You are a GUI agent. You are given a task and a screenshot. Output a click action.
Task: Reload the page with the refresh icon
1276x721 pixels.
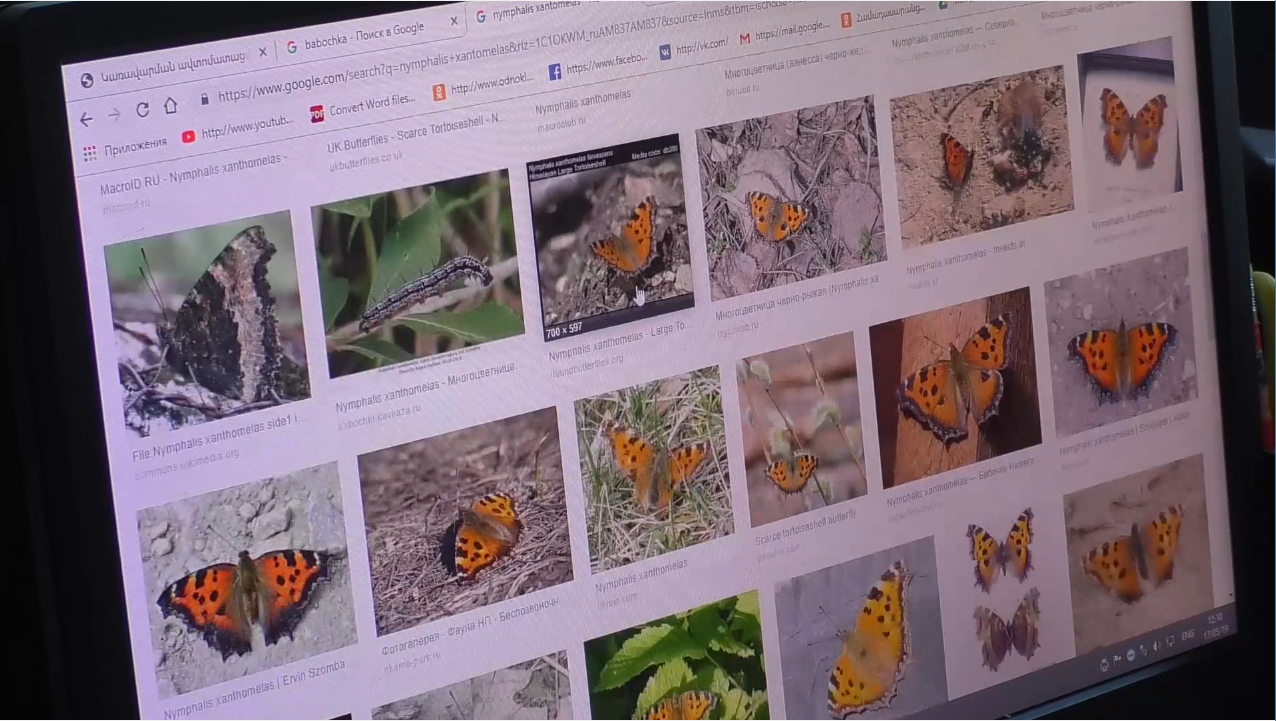coord(142,110)
